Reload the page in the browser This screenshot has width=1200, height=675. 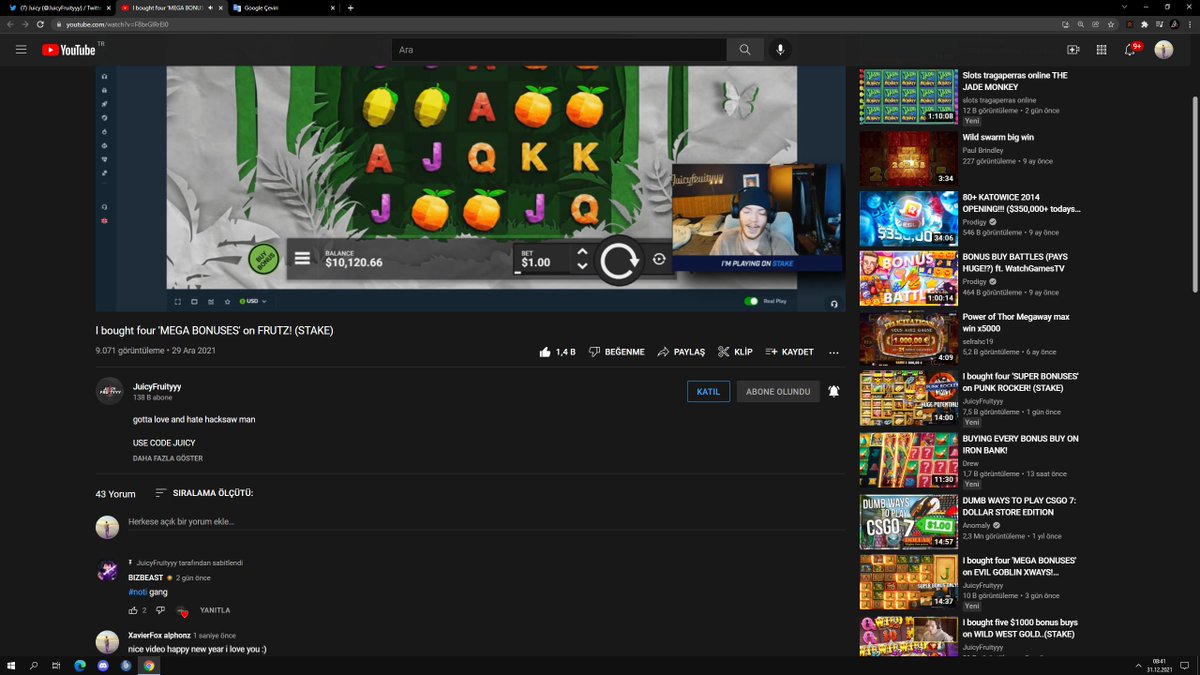tap(40, 24)
